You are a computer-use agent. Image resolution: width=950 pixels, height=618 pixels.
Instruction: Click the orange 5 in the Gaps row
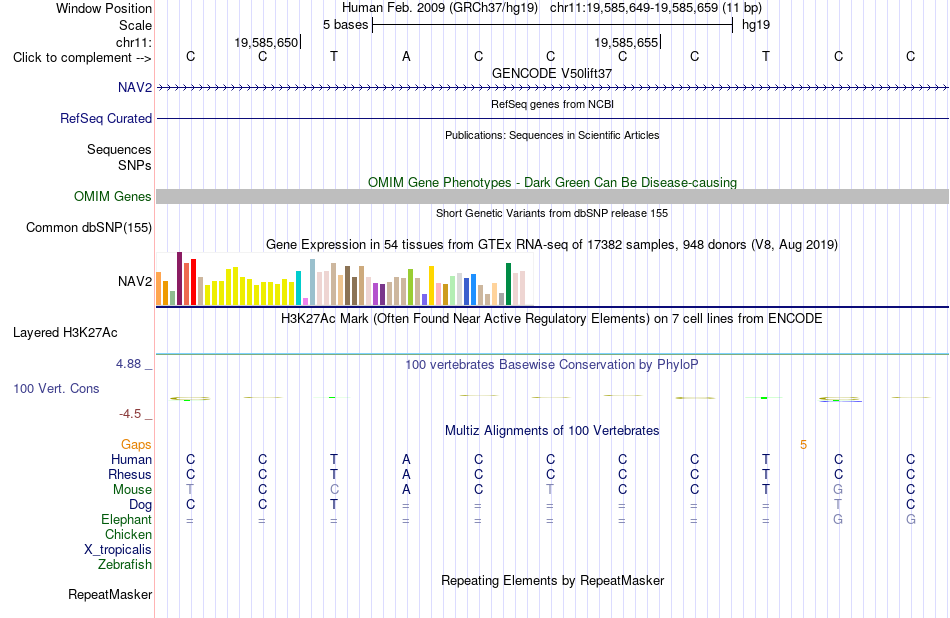click(803, 445)
